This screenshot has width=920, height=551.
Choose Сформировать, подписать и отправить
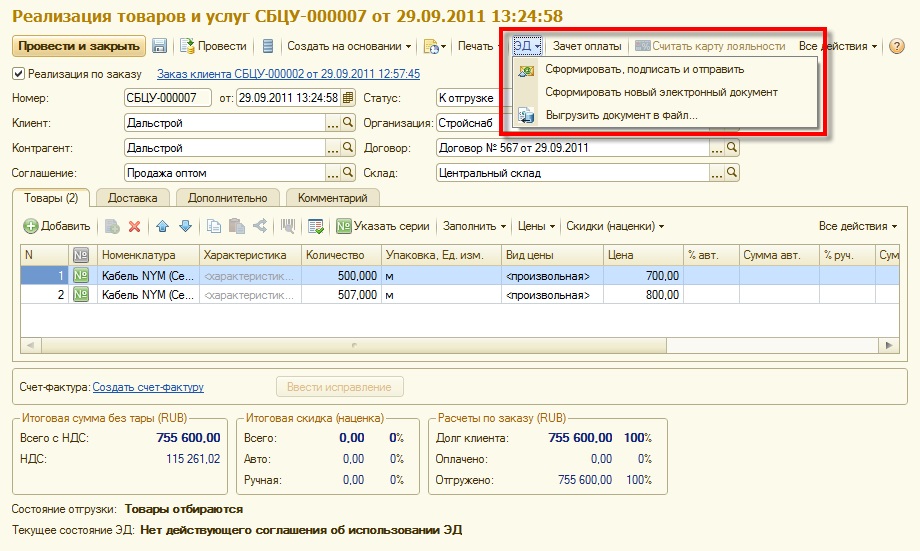(x=644, y=69)
